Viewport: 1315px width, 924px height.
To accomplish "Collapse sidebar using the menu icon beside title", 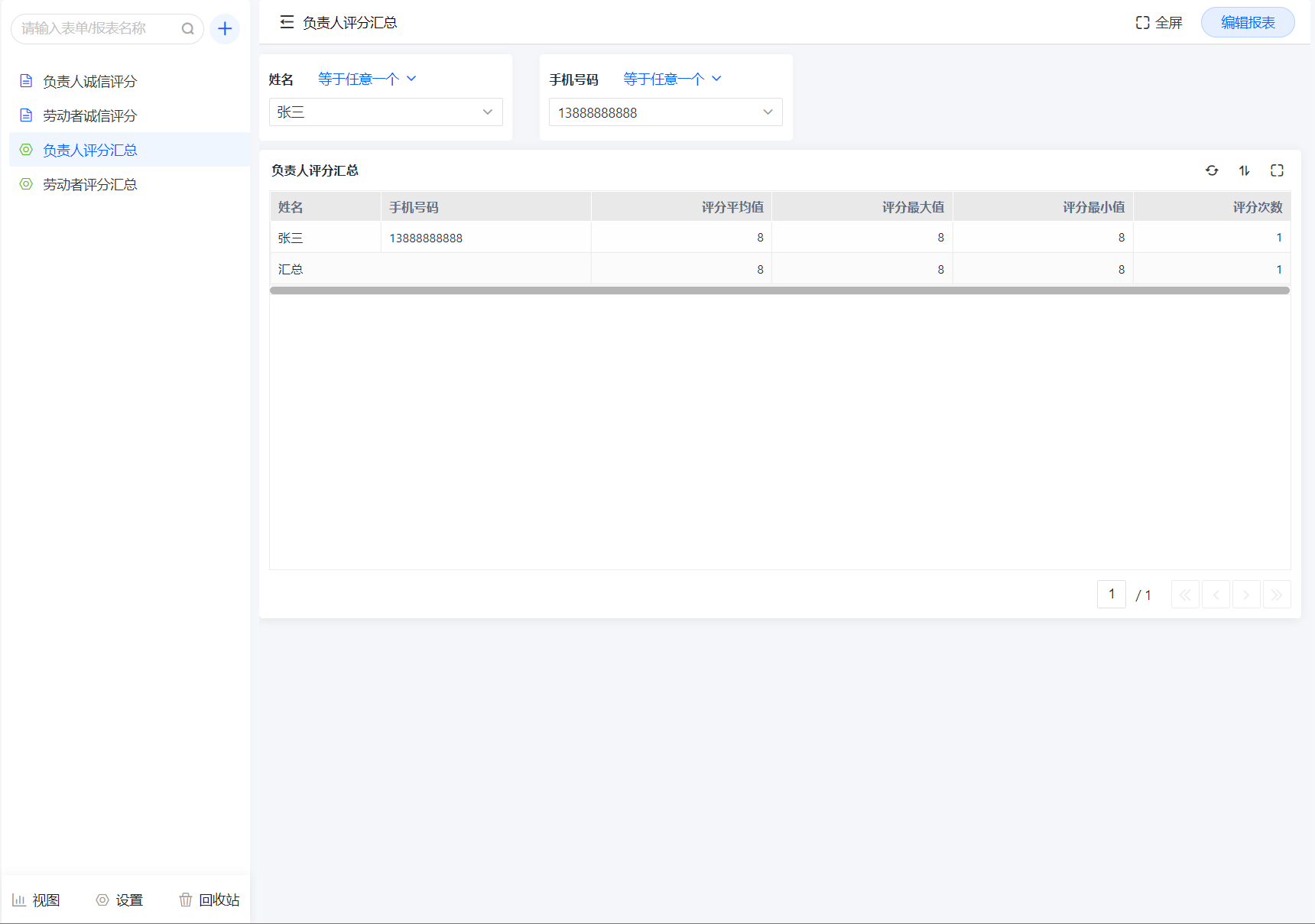I will point(287,23).
